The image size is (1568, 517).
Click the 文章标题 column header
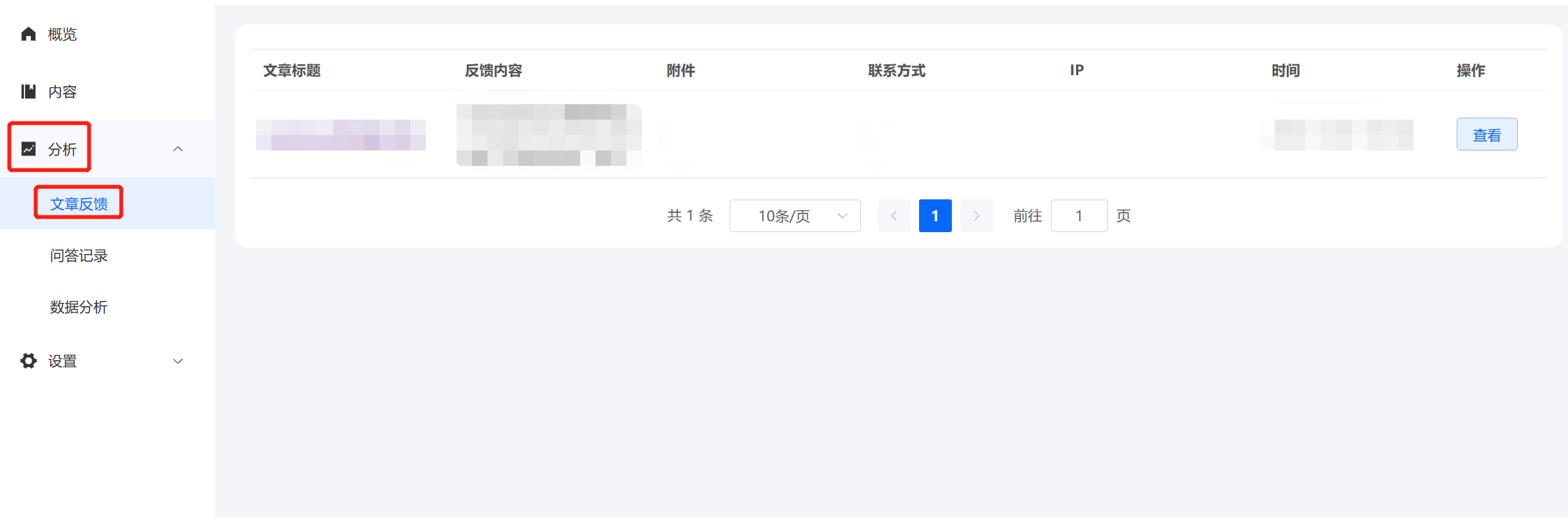[x=292, y=71]
